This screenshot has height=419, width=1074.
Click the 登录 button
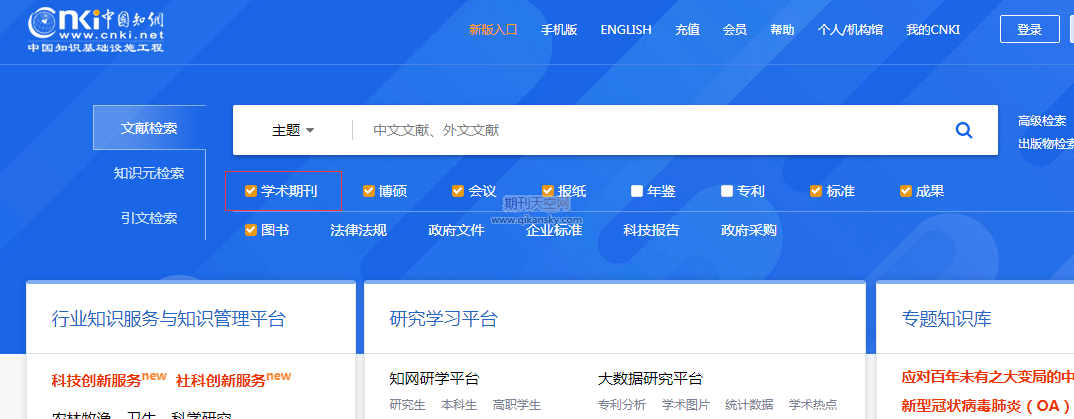point(1029,29)
